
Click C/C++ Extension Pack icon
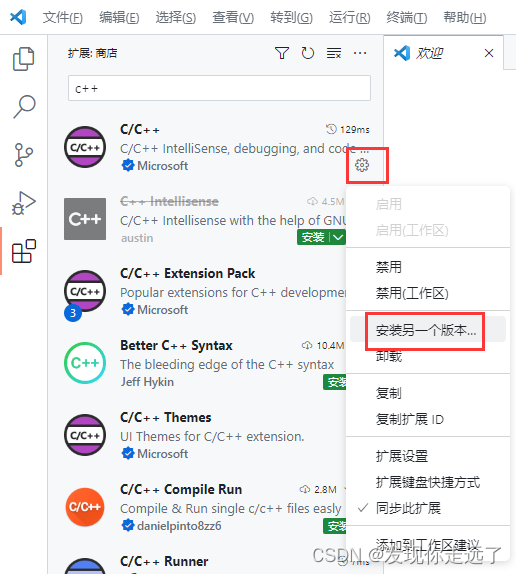85,291
